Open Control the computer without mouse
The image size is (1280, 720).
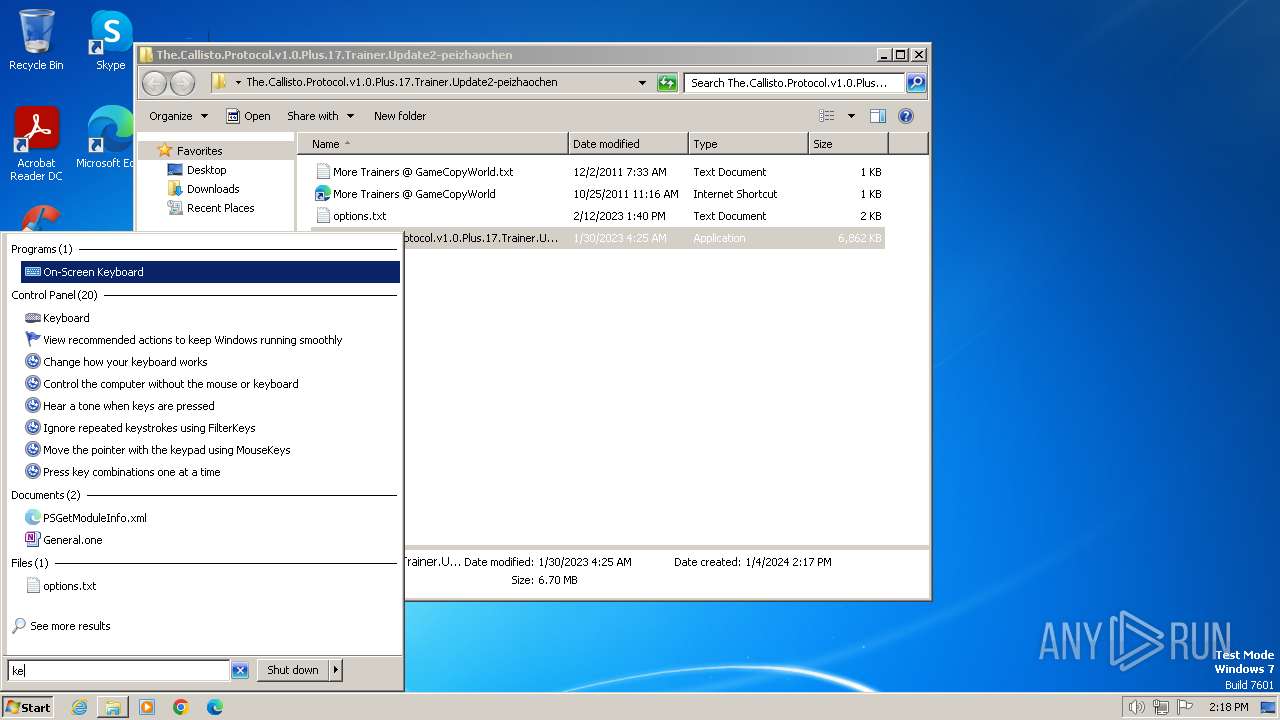tap(210, 384)
